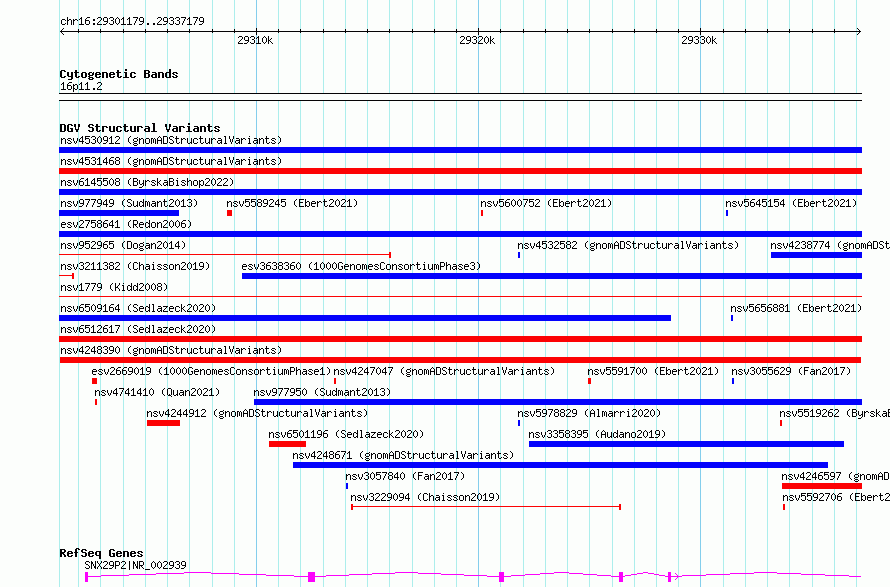The width and height of the screenshot is (890, 587).
Task: Click the nsv6509164 (Sedlazeck2020) blue bar
Action: tap(365, 318)
